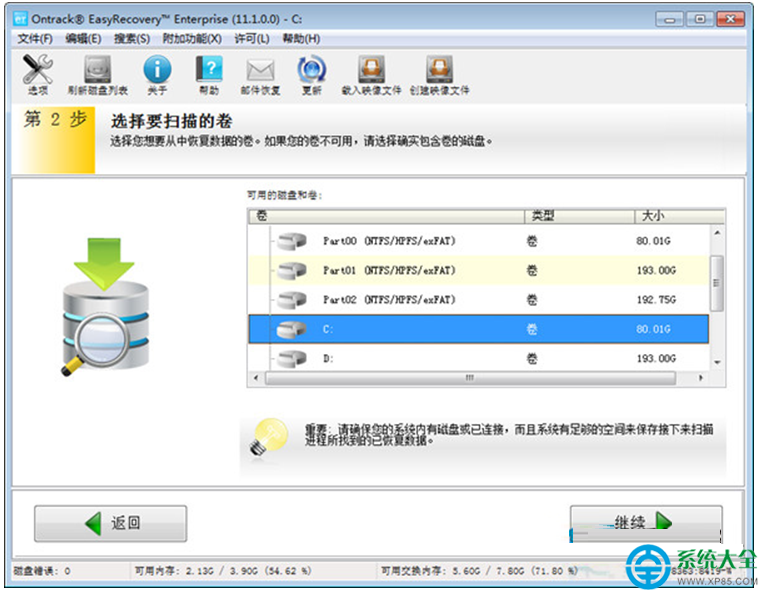Viewport: 760px width, 592px height.
Task: Click the C: volume disk icon
Action: (x=292, y=329)
